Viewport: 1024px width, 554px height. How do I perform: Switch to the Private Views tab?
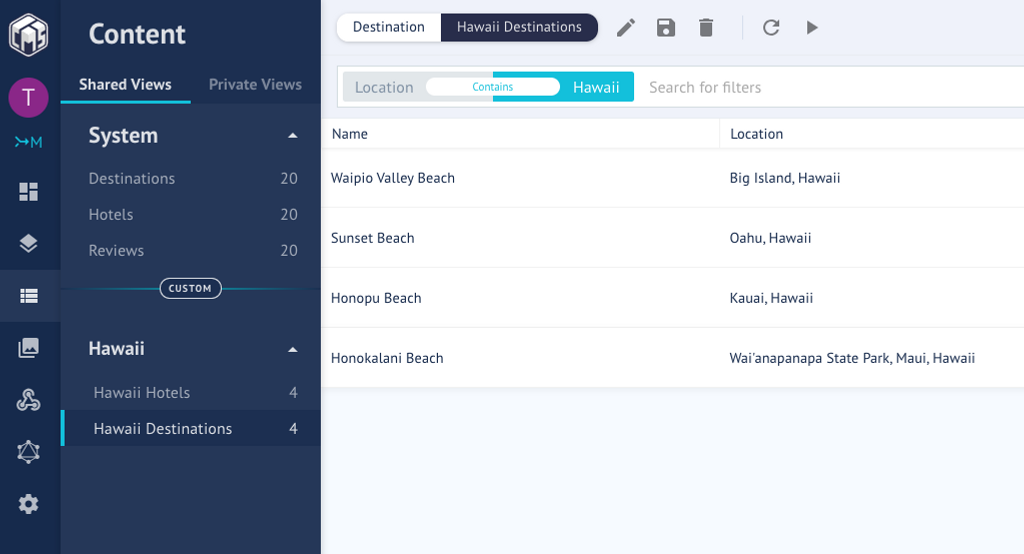[x=255, y=84]
